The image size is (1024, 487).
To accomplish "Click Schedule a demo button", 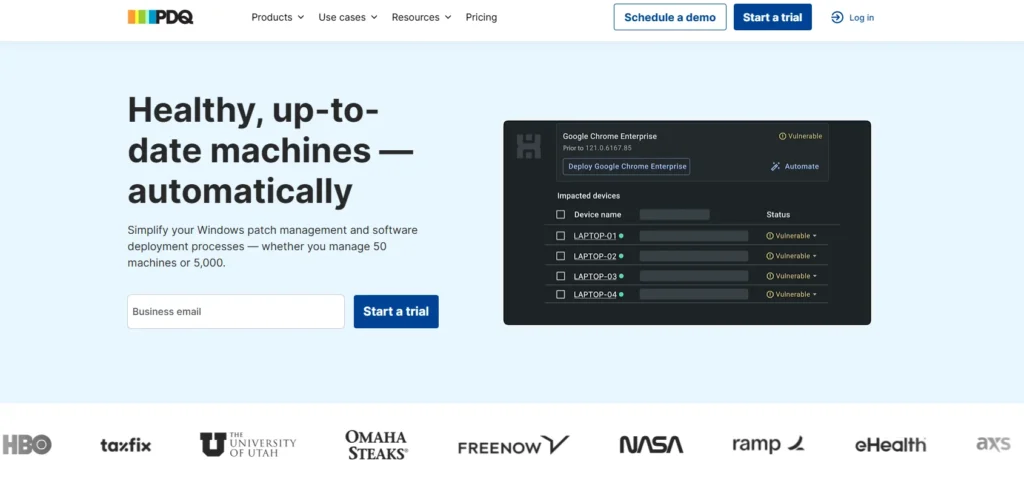I will pos(670,17).
